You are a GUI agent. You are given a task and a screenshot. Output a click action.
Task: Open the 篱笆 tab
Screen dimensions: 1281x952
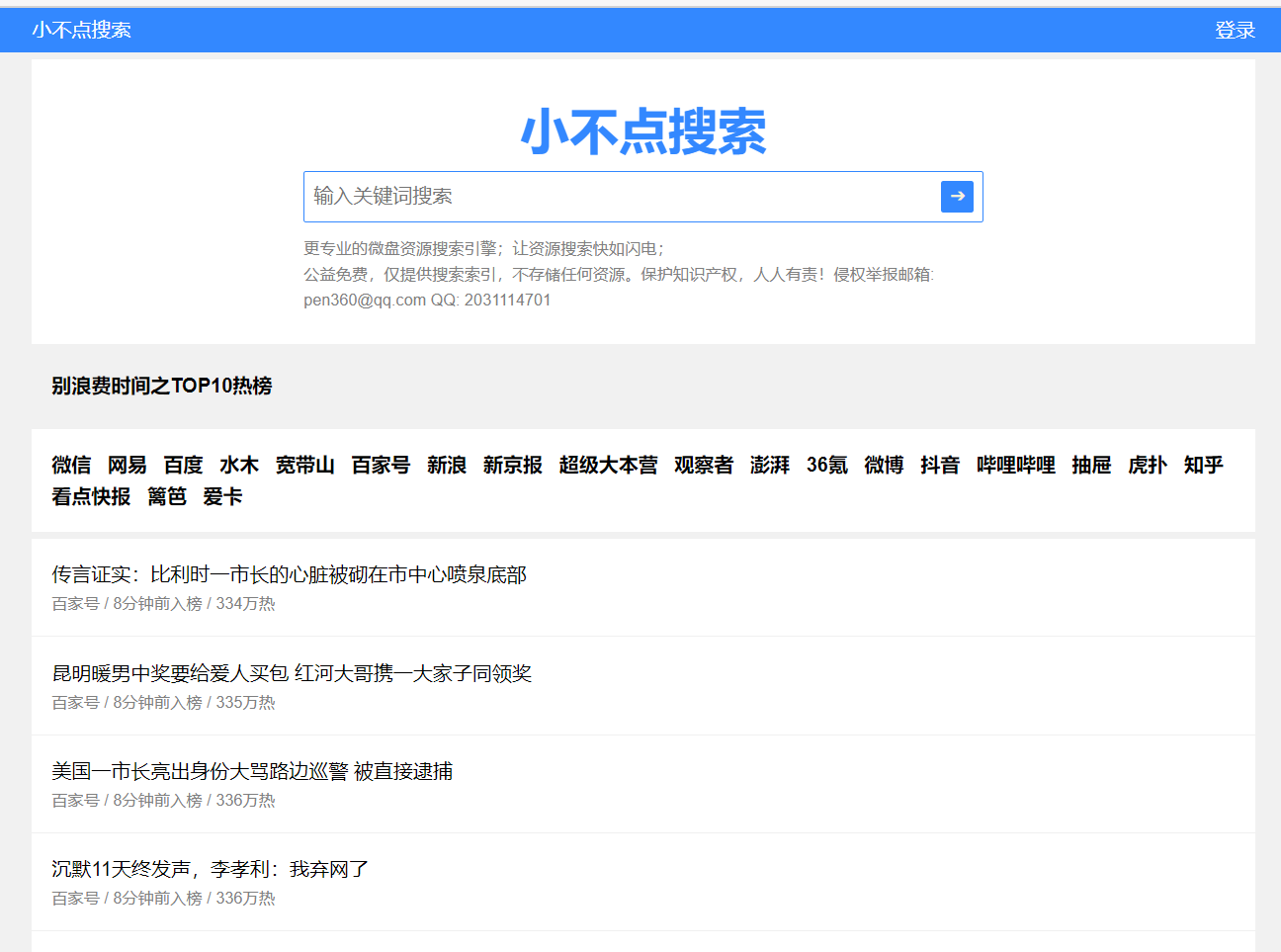167,496
